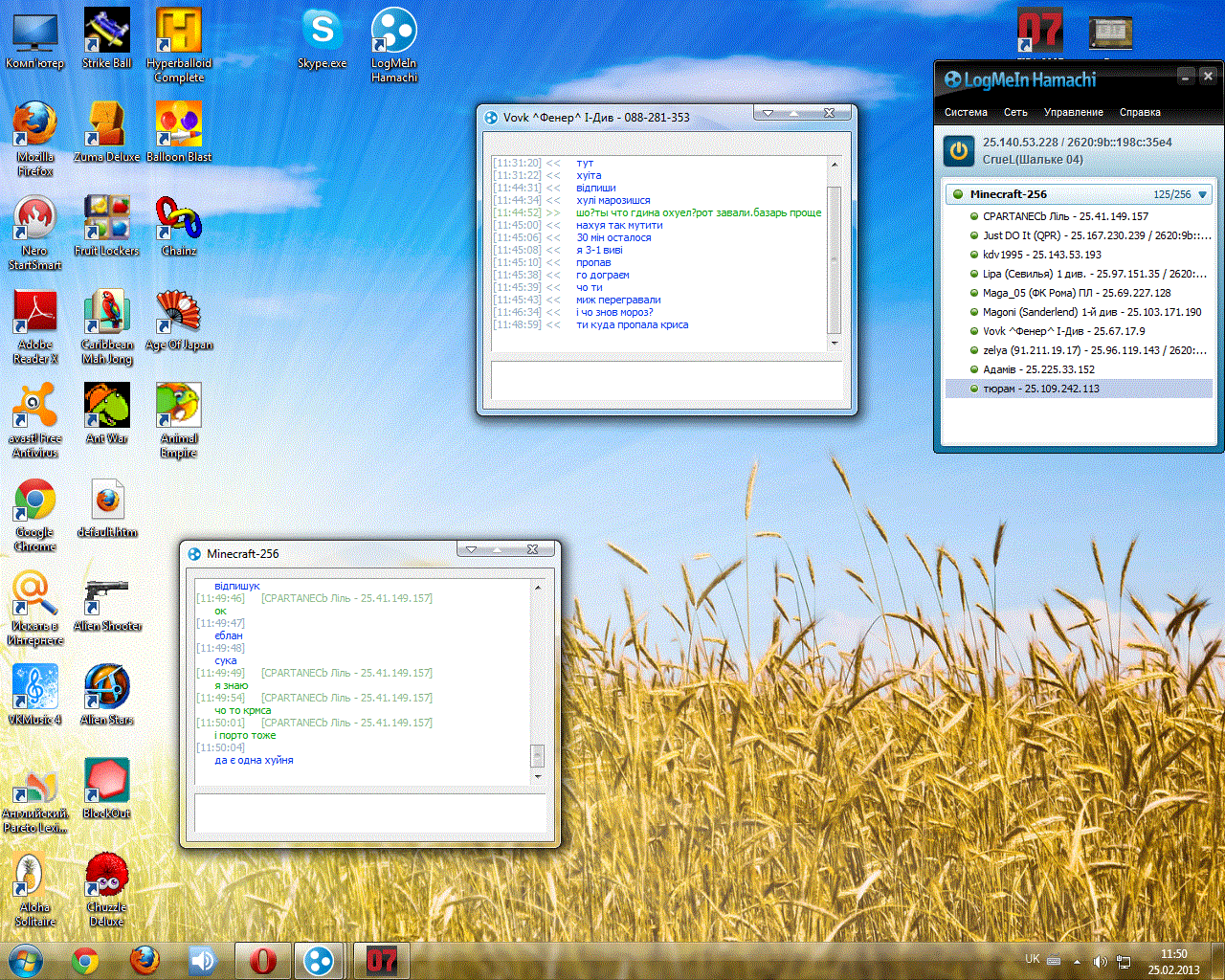Select peer zelya (91.211.19.17)

pyautogui.click(x=1079, y=350)
